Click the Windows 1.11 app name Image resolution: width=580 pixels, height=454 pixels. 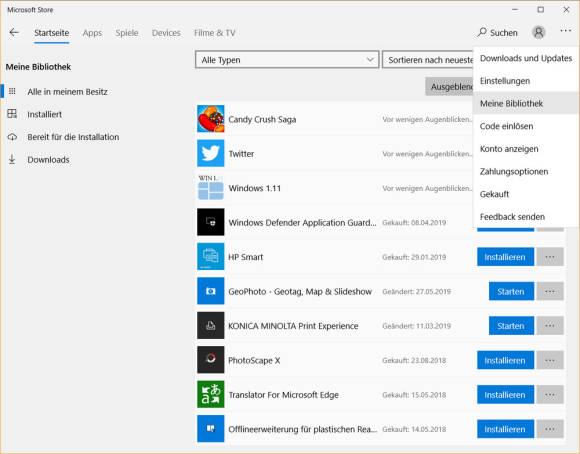pyautogui.click(x=254, y=188)
